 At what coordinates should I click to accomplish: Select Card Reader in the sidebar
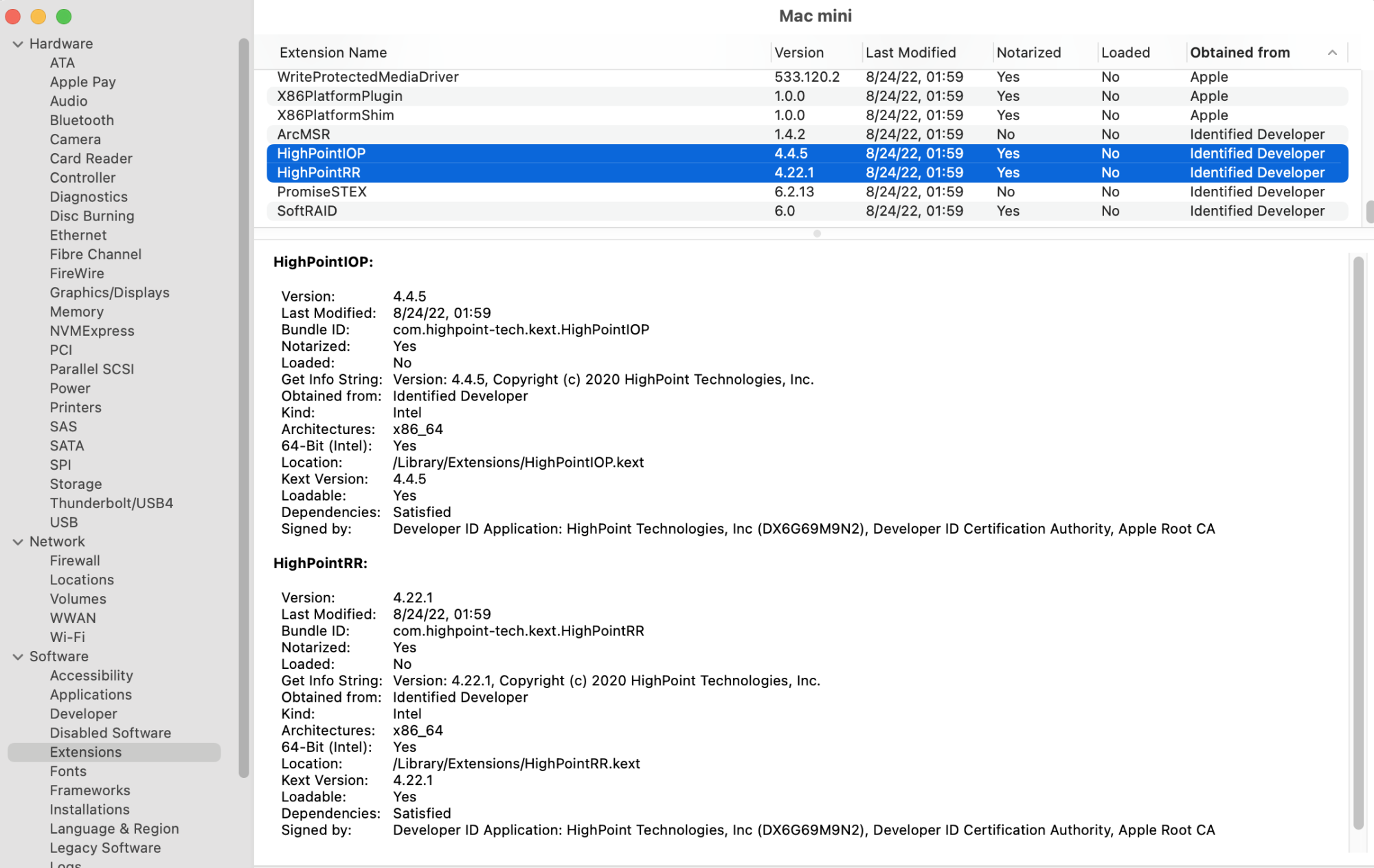tap(91, 159)
